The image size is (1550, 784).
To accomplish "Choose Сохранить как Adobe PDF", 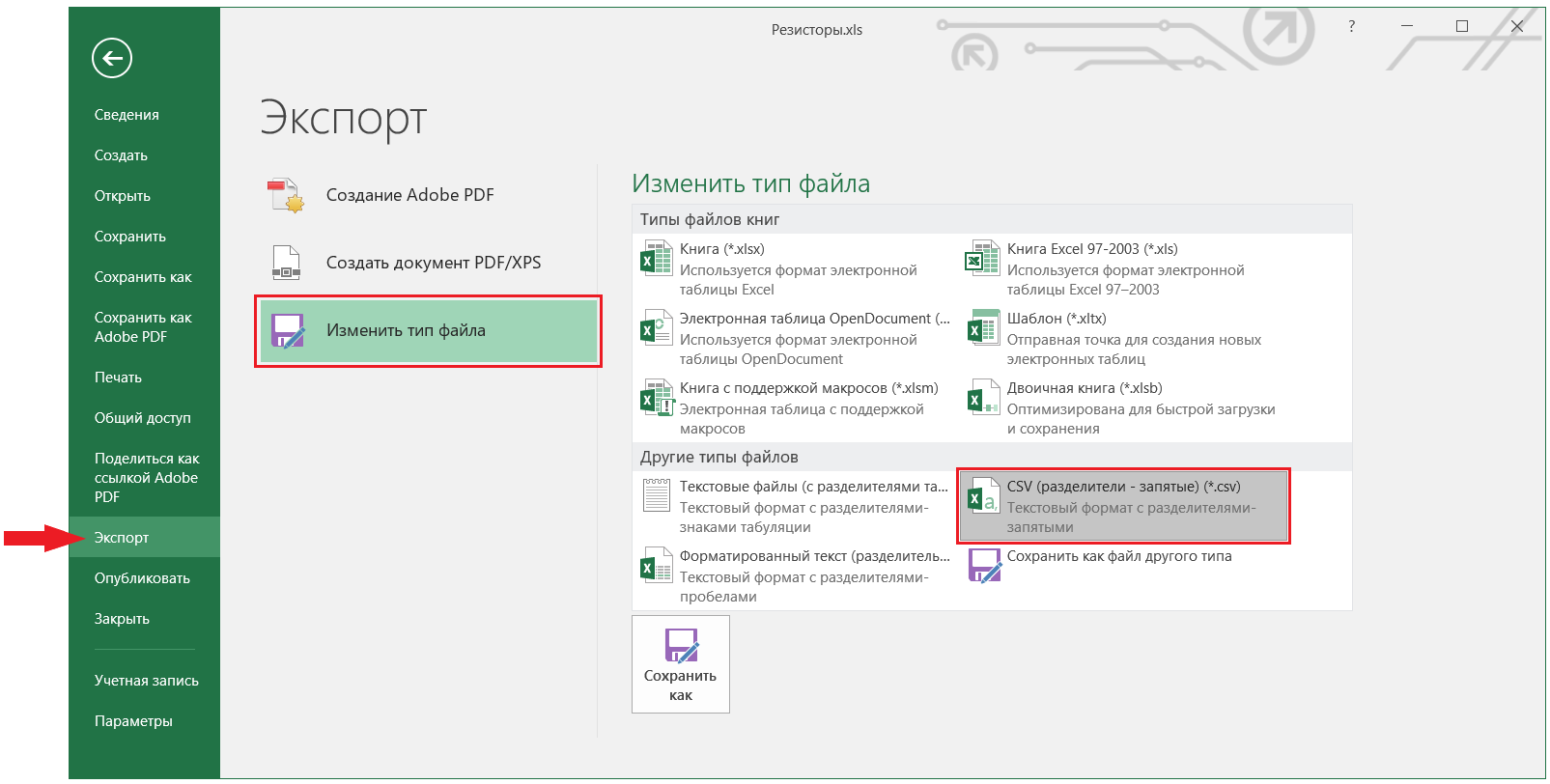I will point(144,327).
